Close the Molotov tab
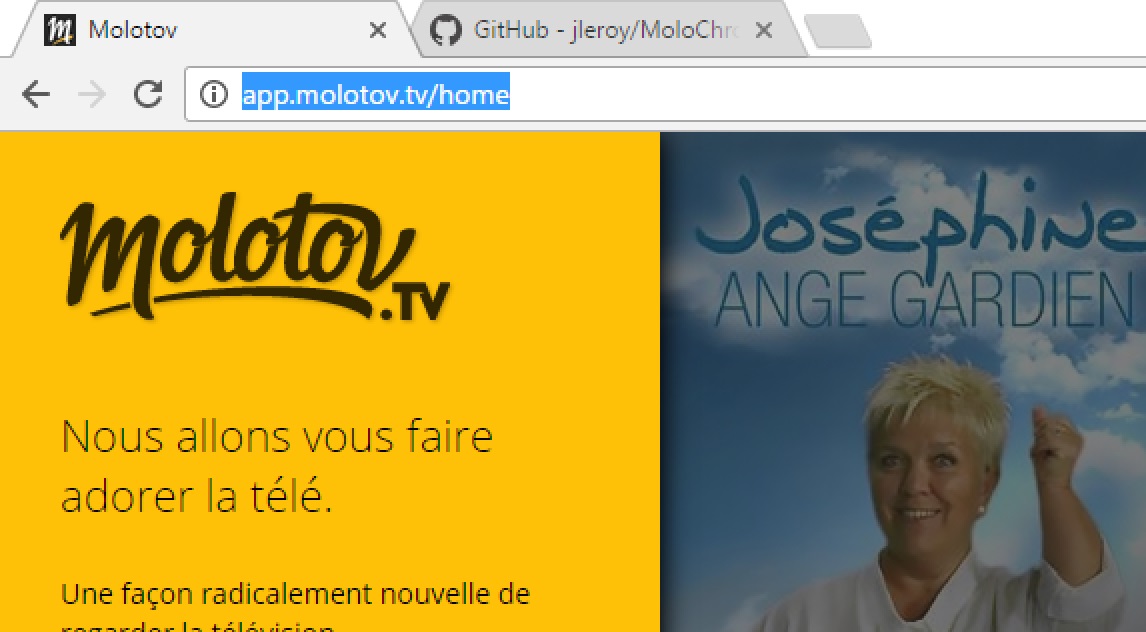1146x632 pixels. tap(377, 30)
